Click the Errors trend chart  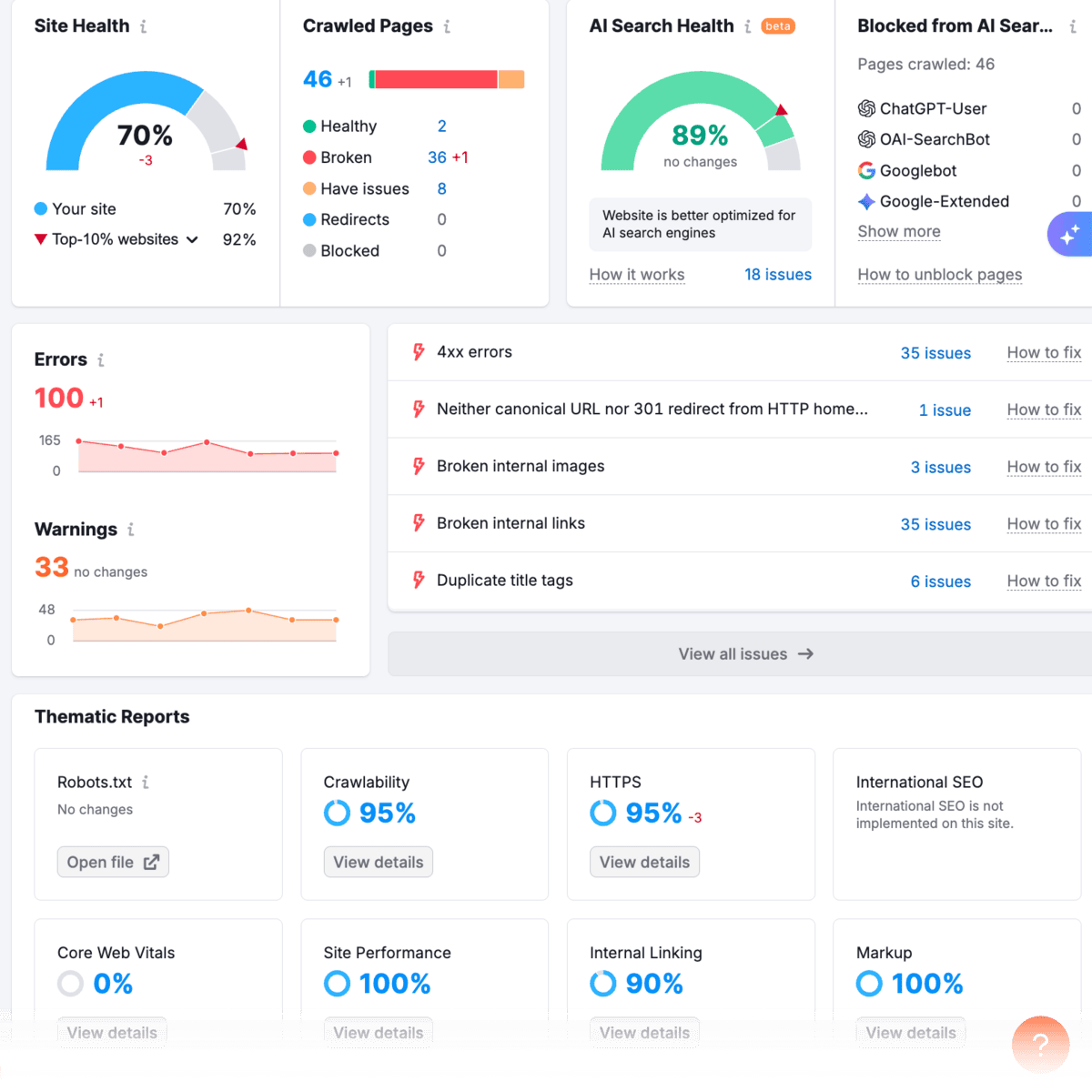[207, 455]
